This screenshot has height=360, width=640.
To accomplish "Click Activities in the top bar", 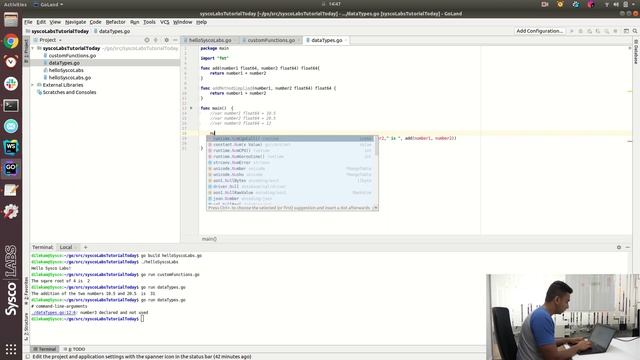I will (x=15, y=4).
